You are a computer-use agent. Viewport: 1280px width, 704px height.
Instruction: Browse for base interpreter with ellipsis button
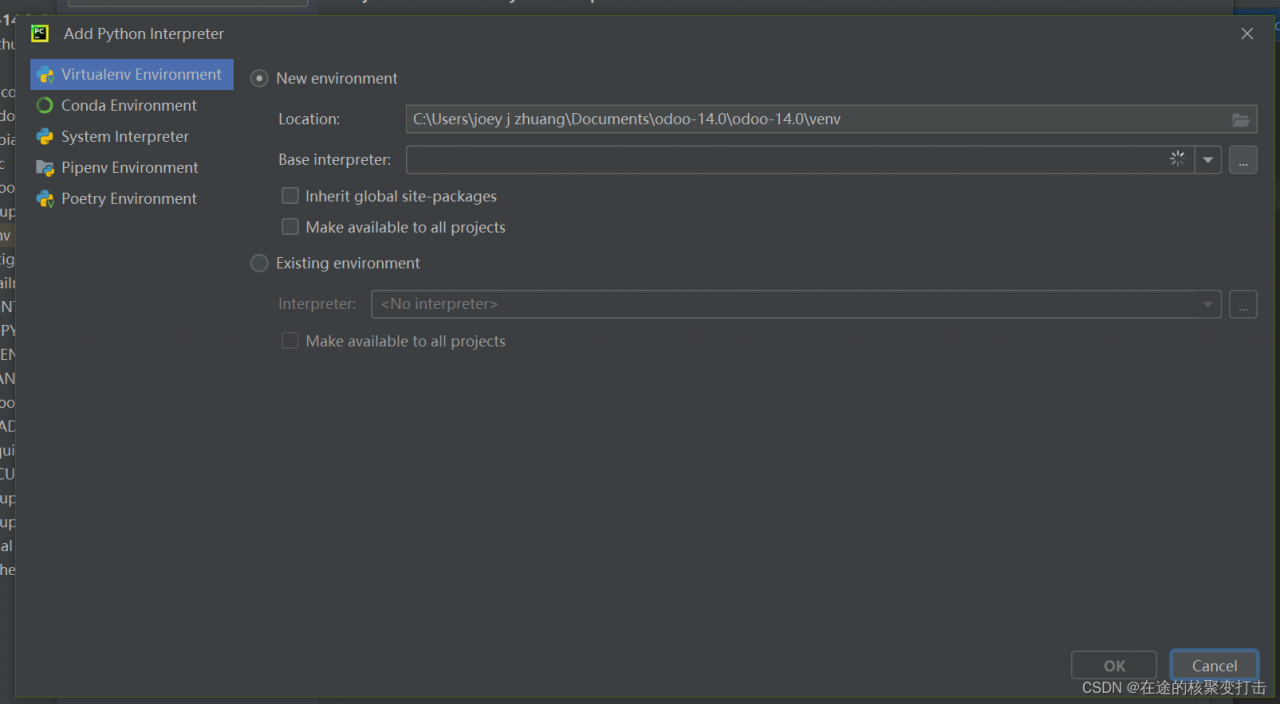1243,160
